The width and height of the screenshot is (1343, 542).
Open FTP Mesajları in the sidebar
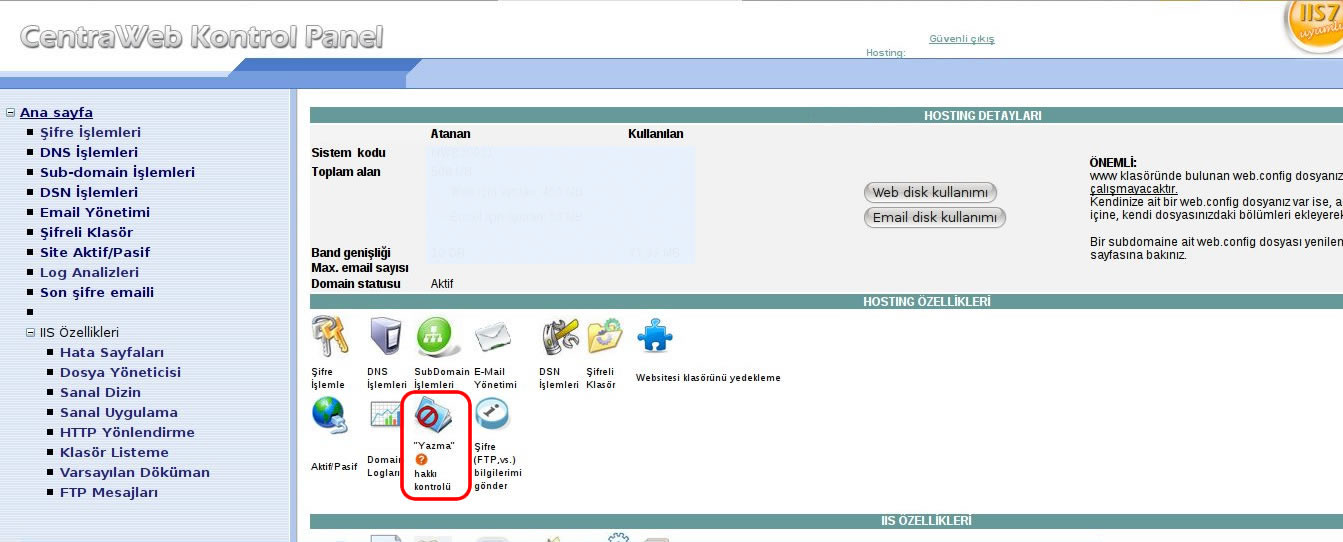pos(109,493)
